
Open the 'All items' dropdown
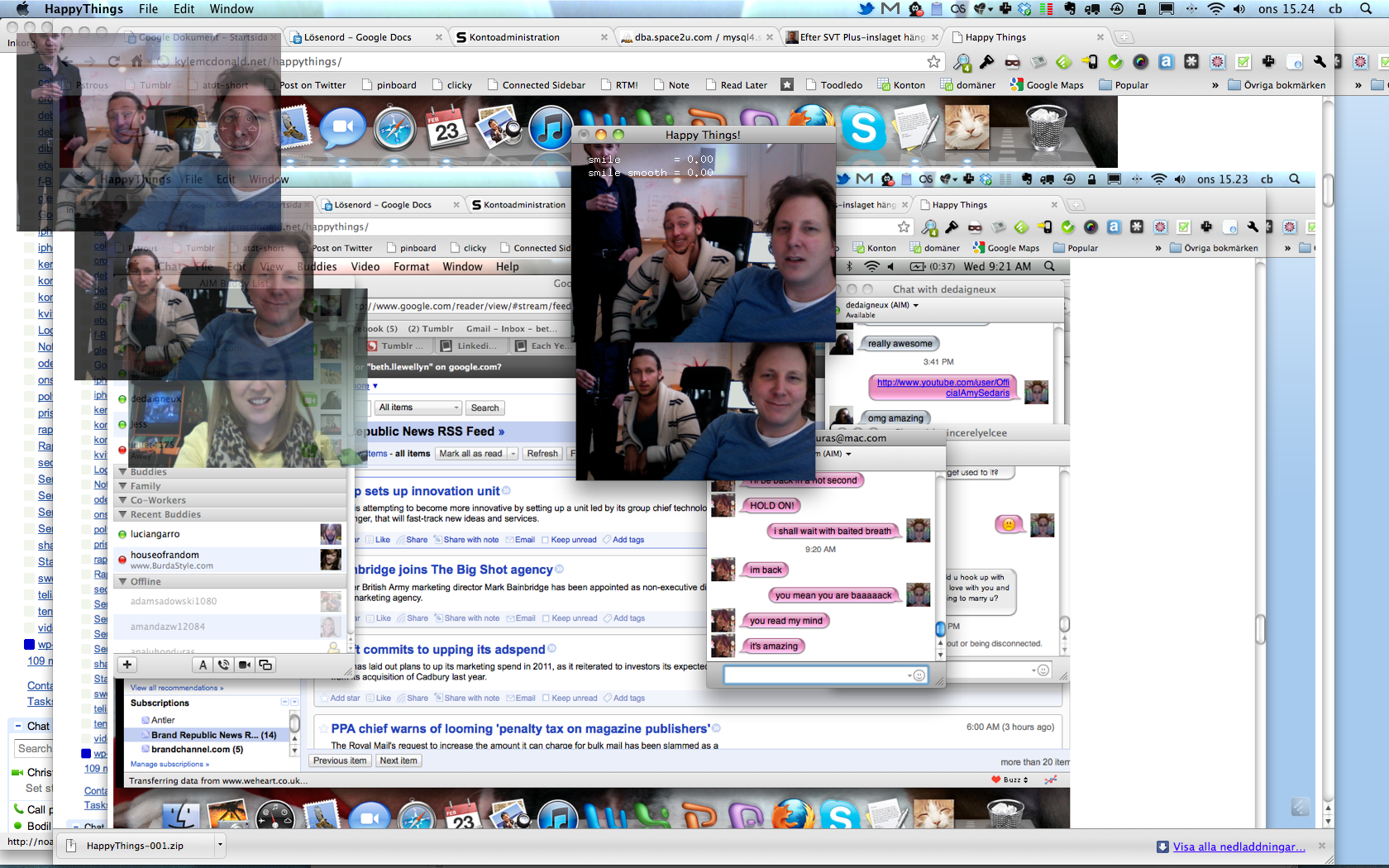click(418, 408)
